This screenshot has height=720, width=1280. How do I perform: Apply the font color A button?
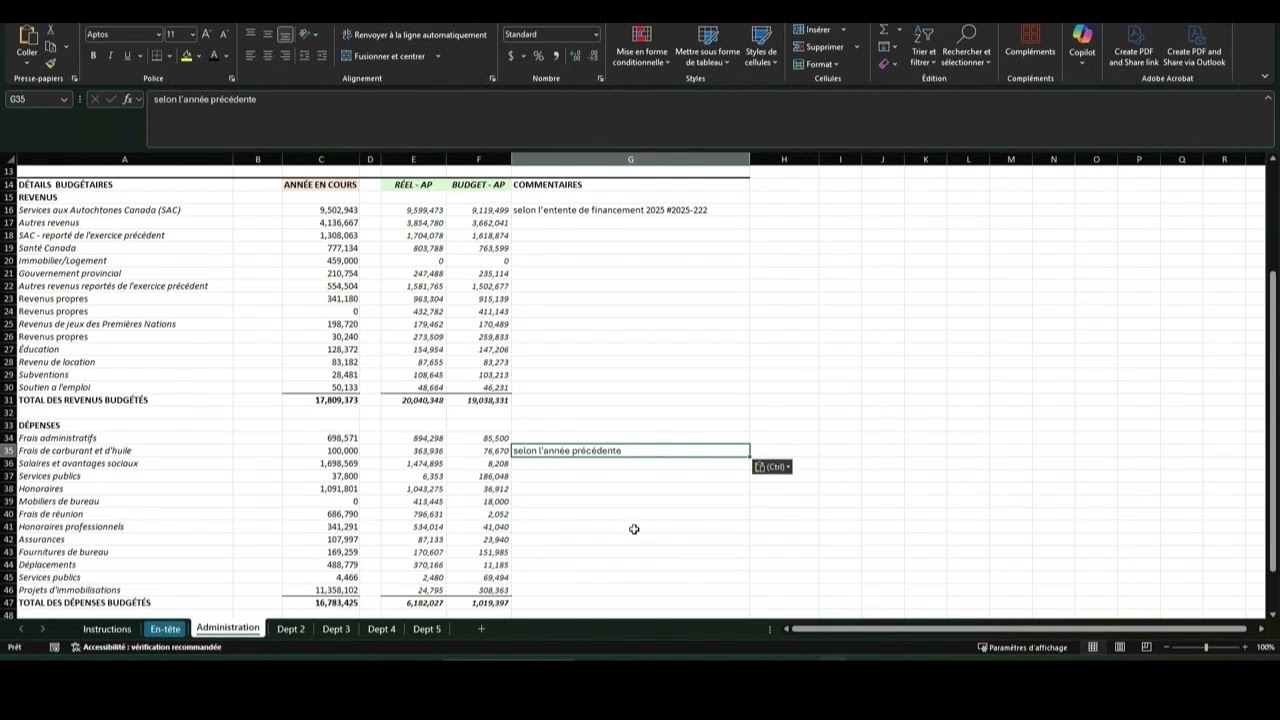tap(214, 56)
